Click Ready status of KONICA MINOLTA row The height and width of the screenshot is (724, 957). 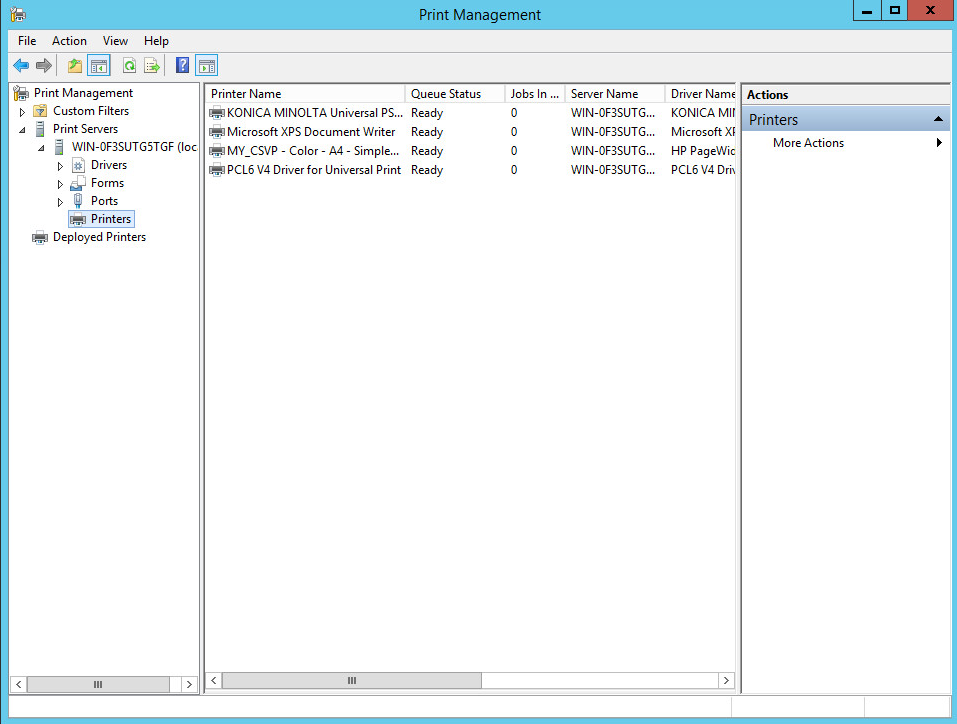(427, 113)
